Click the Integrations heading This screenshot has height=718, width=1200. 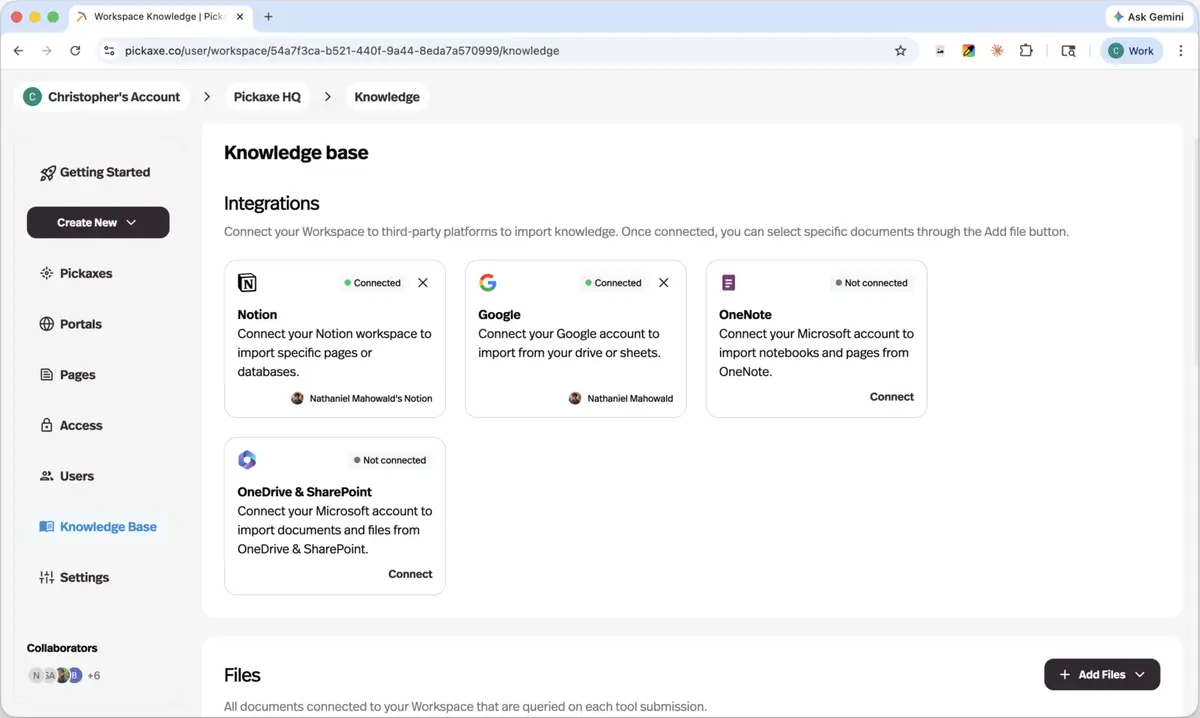[272, 203]
